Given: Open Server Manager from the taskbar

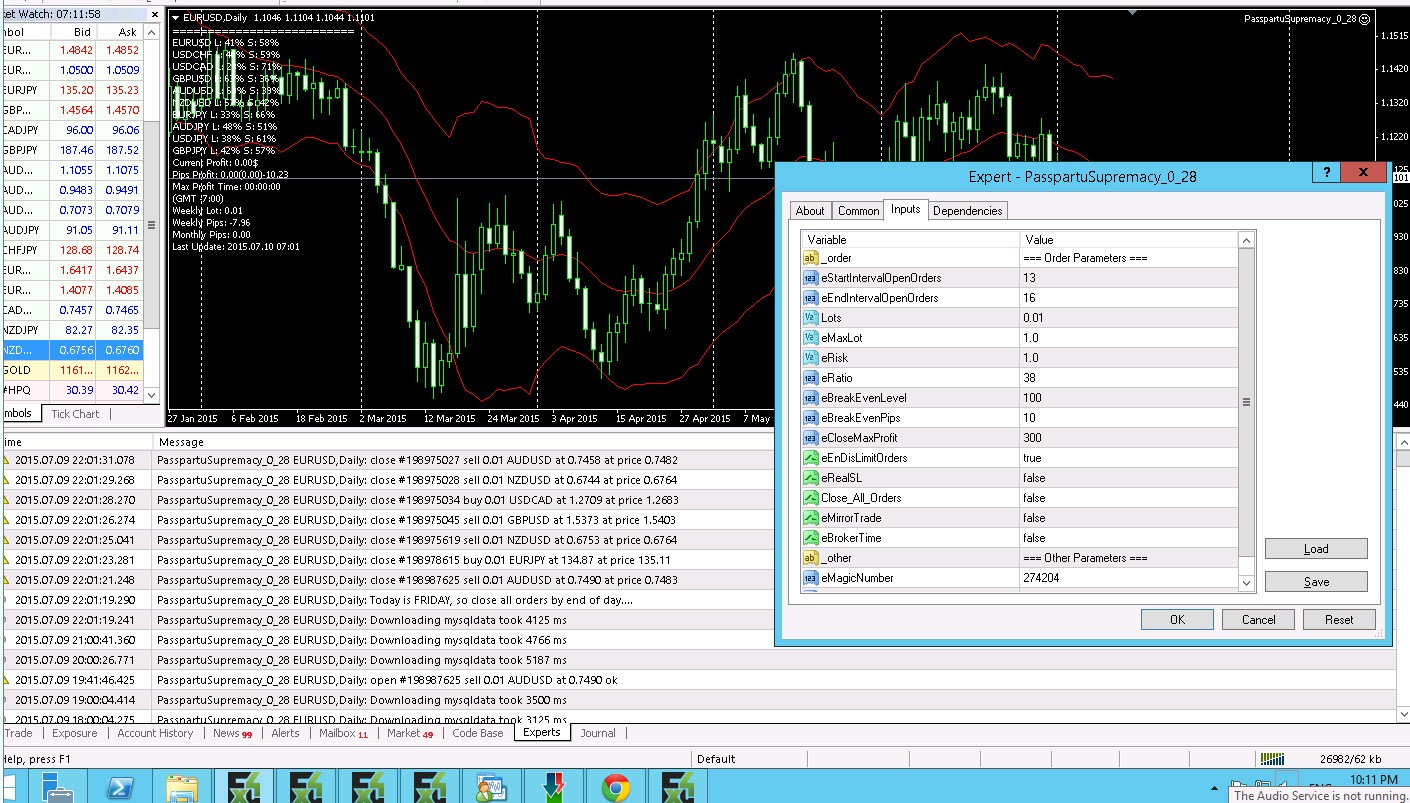Looking at the screenshot, I should coord(59,788).
